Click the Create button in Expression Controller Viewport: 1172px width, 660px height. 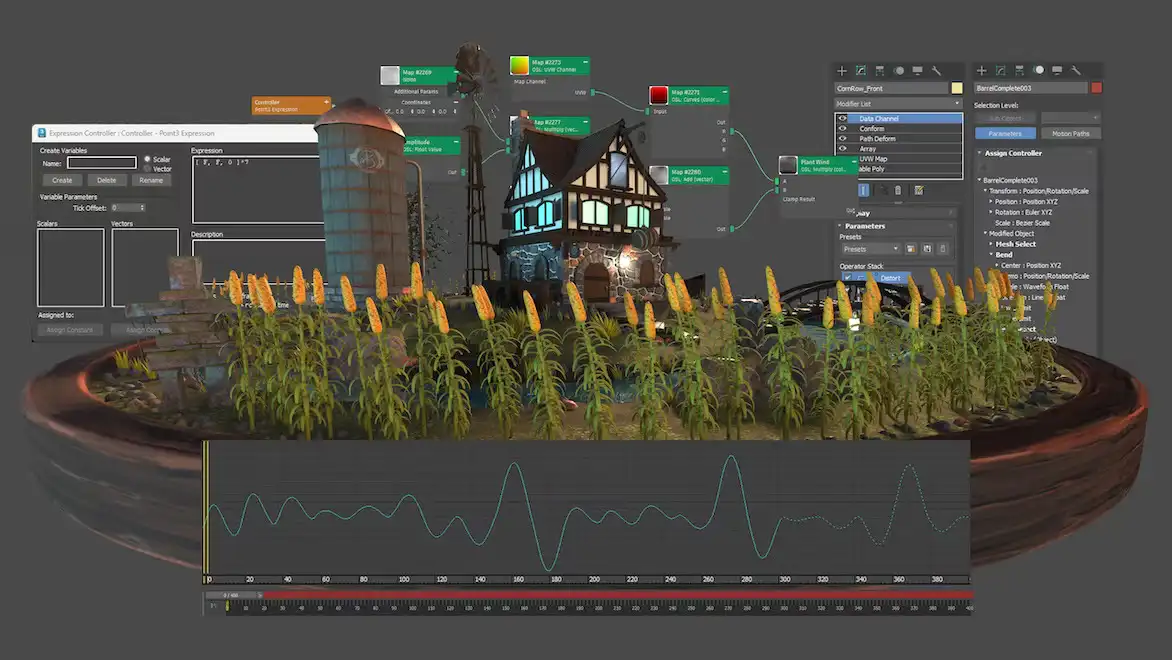[62, 180]
